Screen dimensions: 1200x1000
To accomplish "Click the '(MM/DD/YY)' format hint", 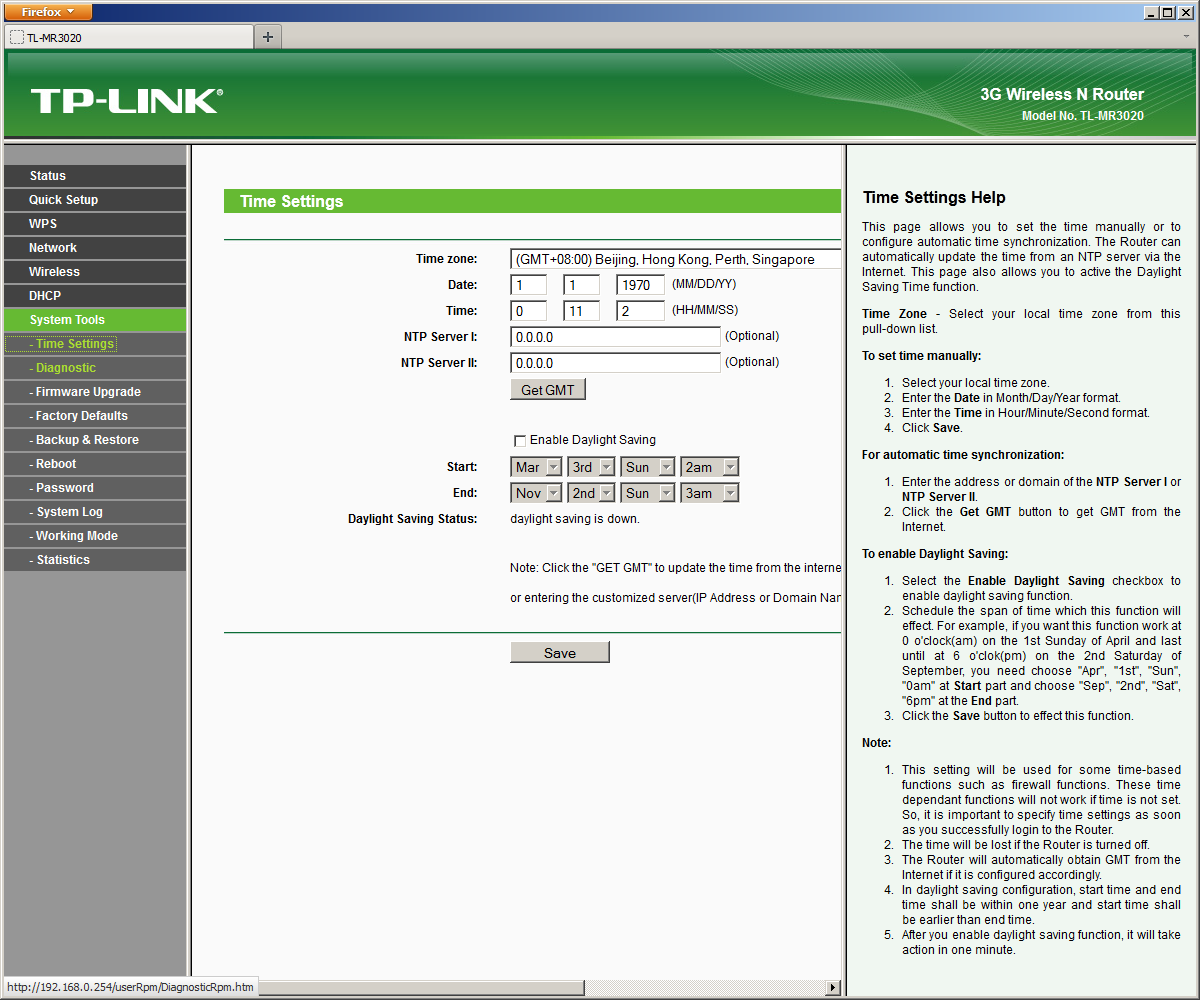I will (704, 284).
